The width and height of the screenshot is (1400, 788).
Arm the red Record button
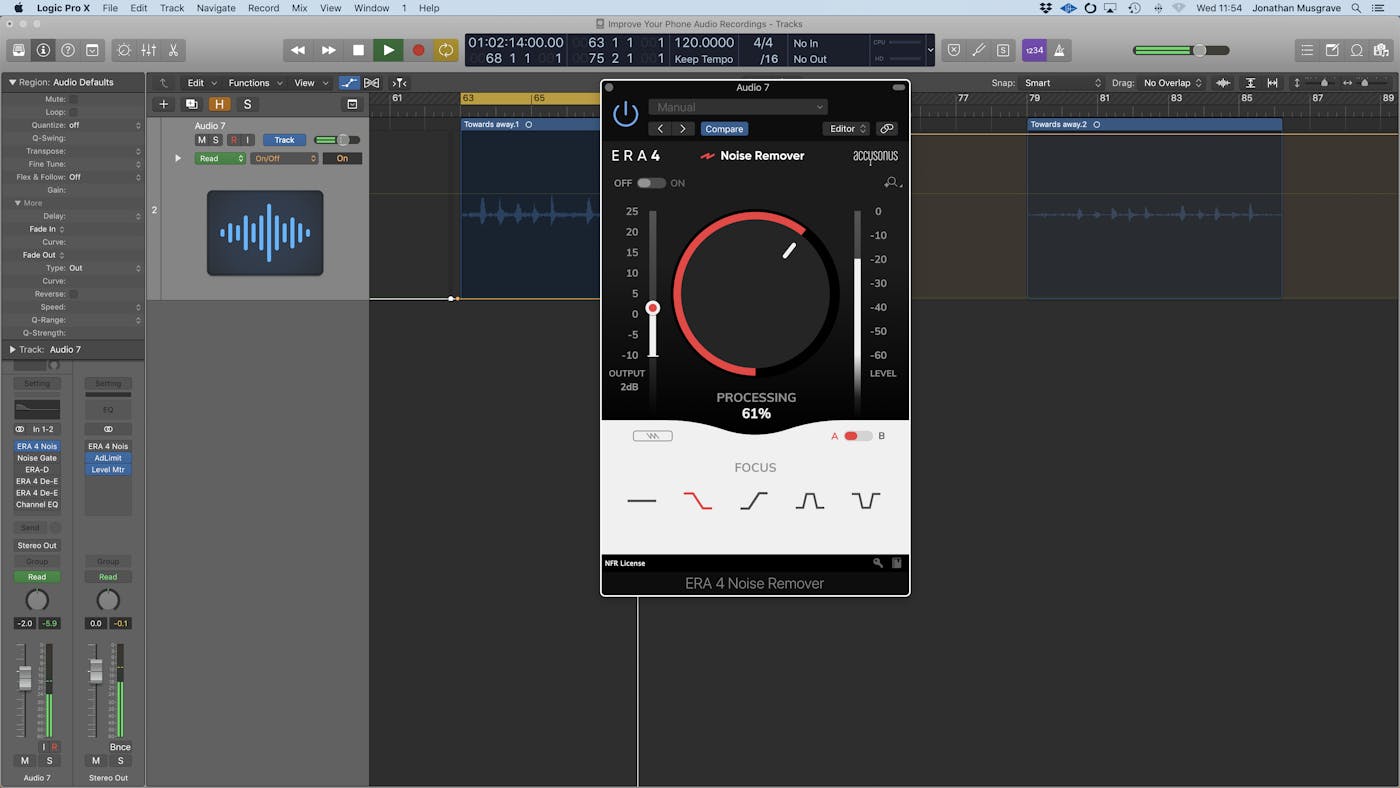point(418,50)
